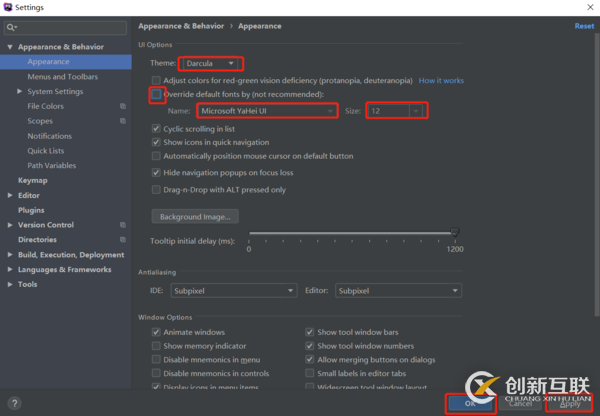Open Plugins settings
Image resolution: width=600 pixels, height=416 pixels.
click(x=31, y=210)
